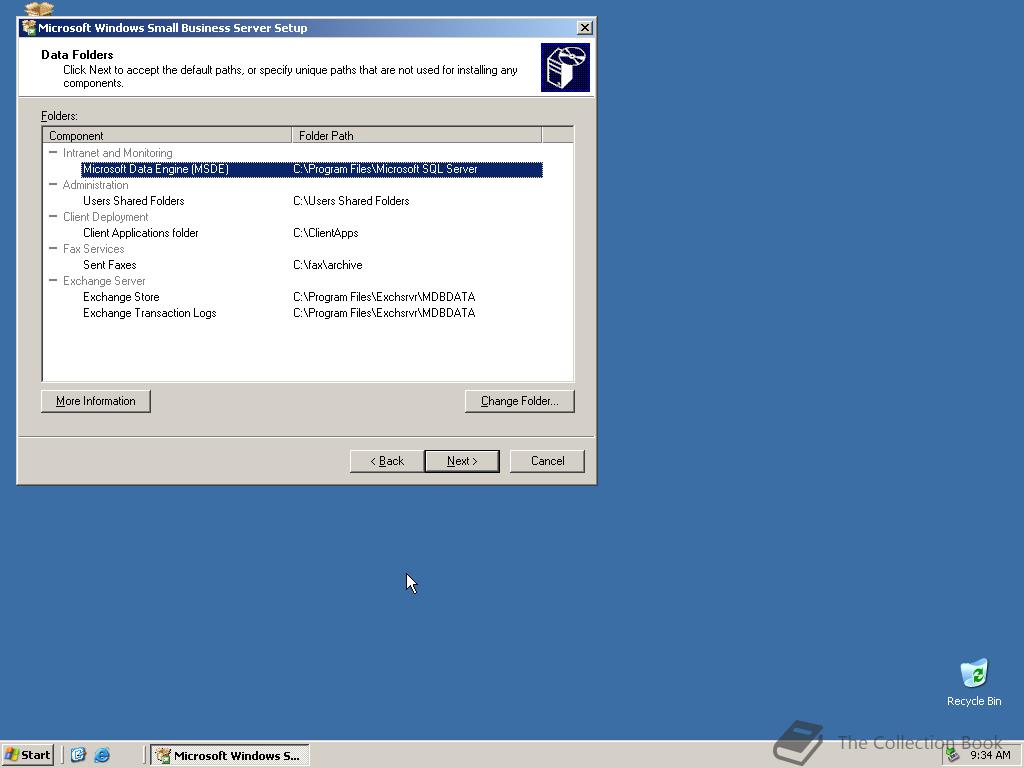This screenshot has height=768, width=1024.
Task: Click the 9:34 AM clock in tray
Action: [990, 755]
